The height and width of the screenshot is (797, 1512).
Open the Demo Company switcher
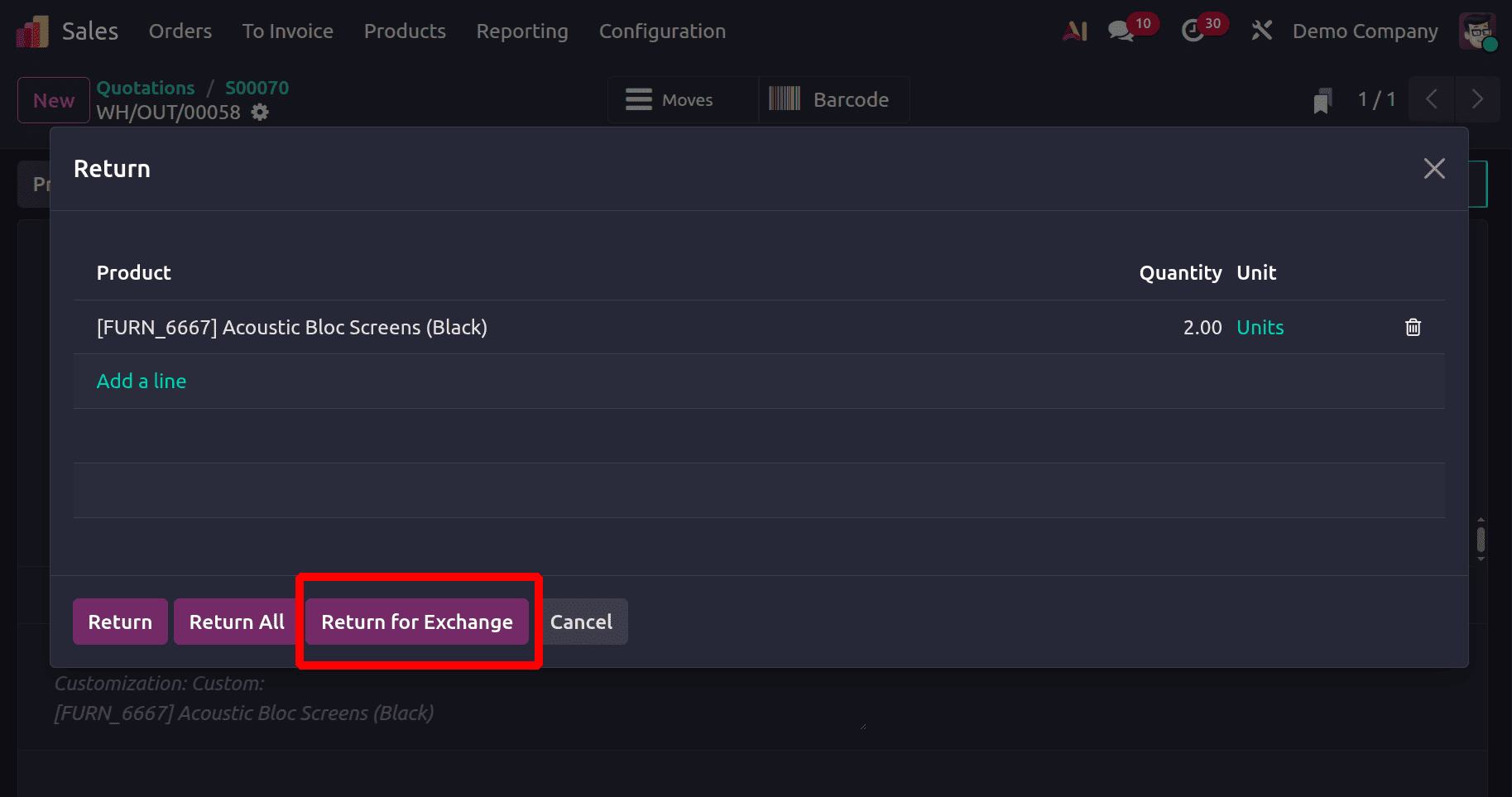pos(1365,31)
